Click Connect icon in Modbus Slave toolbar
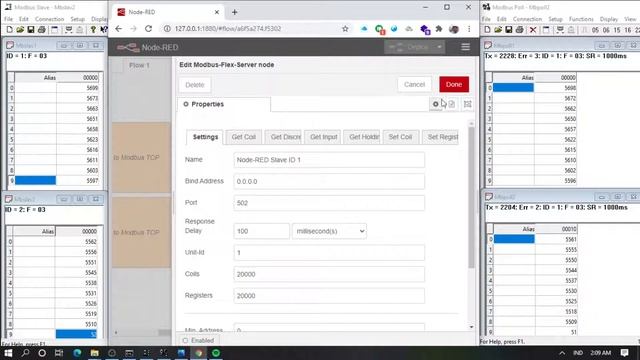The height and width of the screenshot is (360, 640). pyautogui.click(x=69, y=29)
